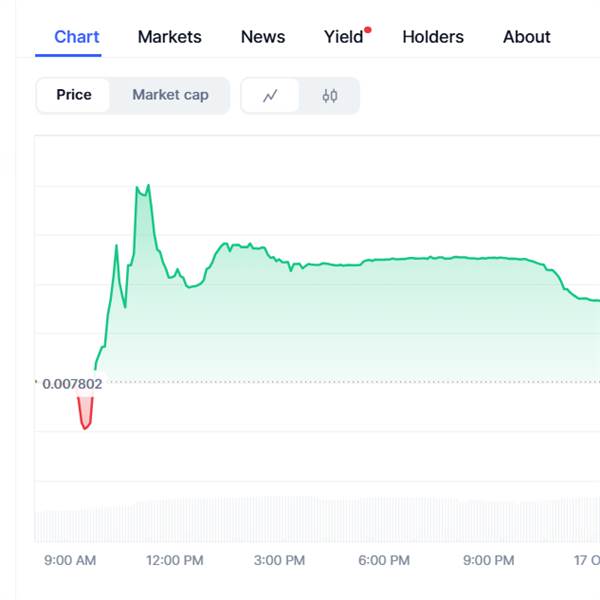Open the Yield tab

coord(343,37)
